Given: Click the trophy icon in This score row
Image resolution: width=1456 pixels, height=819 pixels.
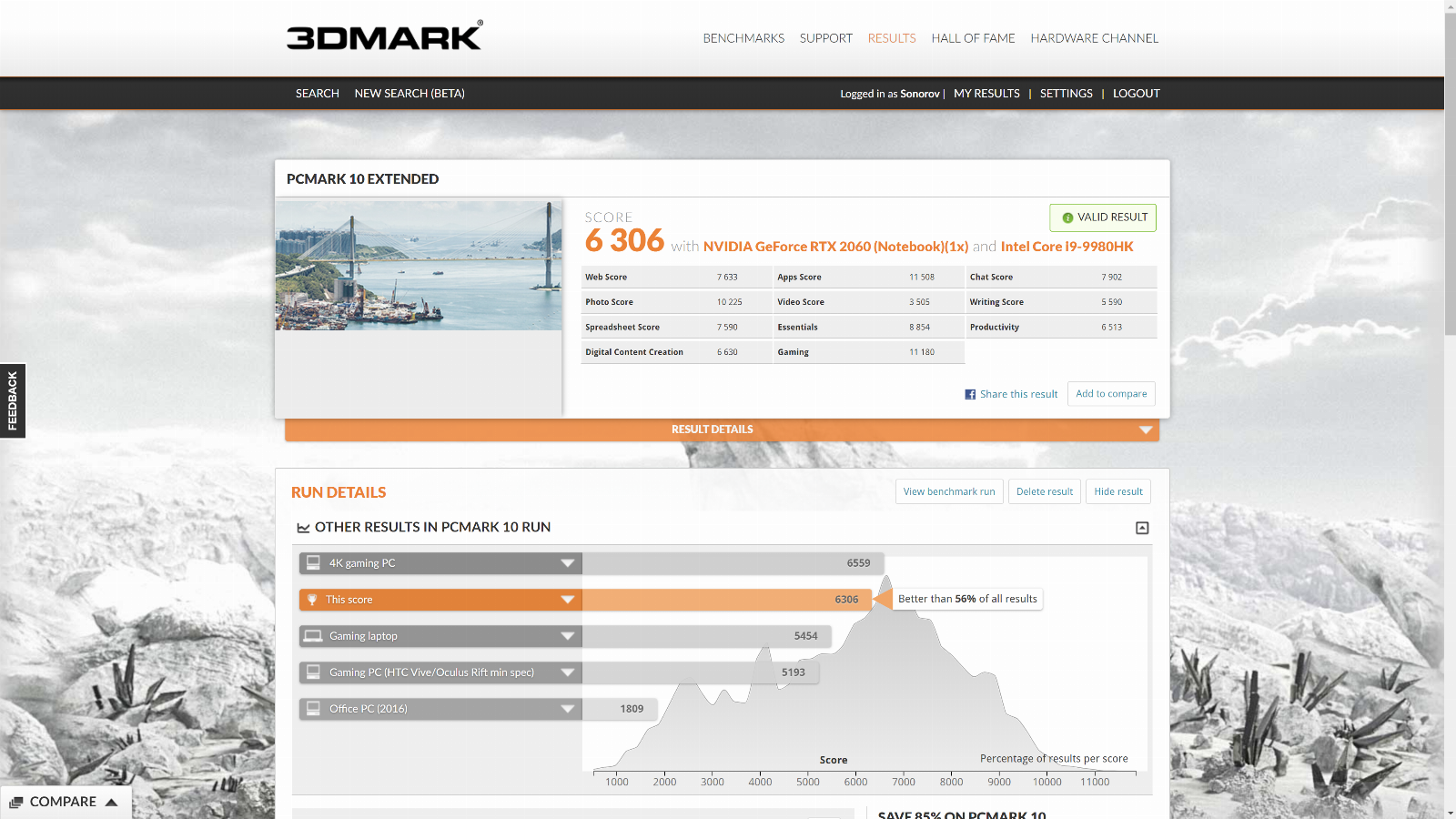Looking at the screenshot, I should click(x=312, y=600).
